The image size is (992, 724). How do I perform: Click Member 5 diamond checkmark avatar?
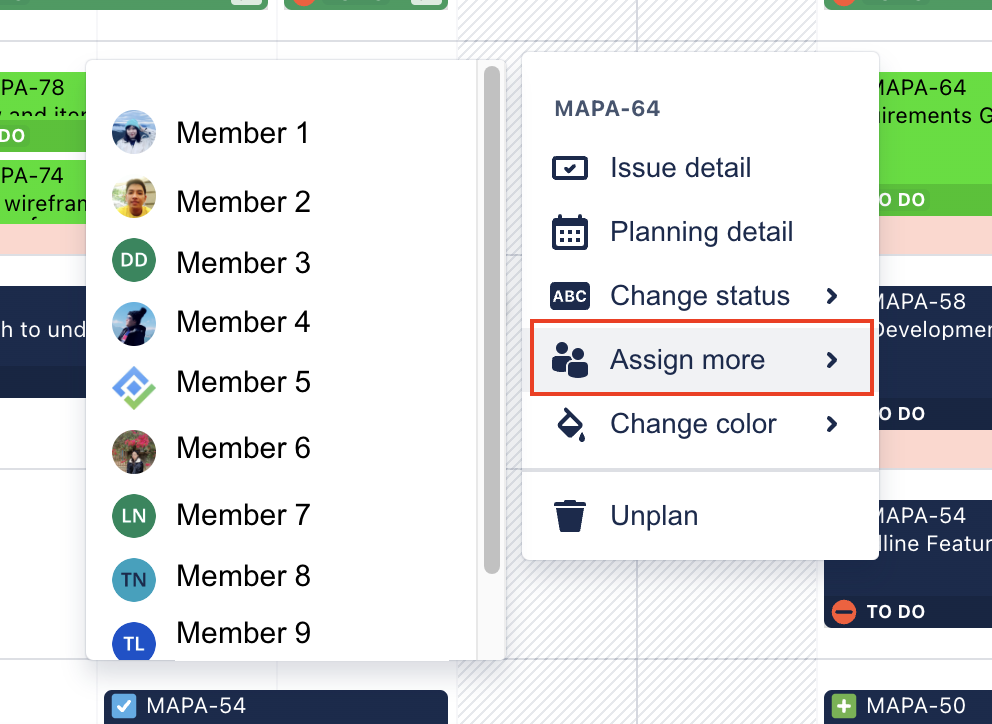(133, 387)
